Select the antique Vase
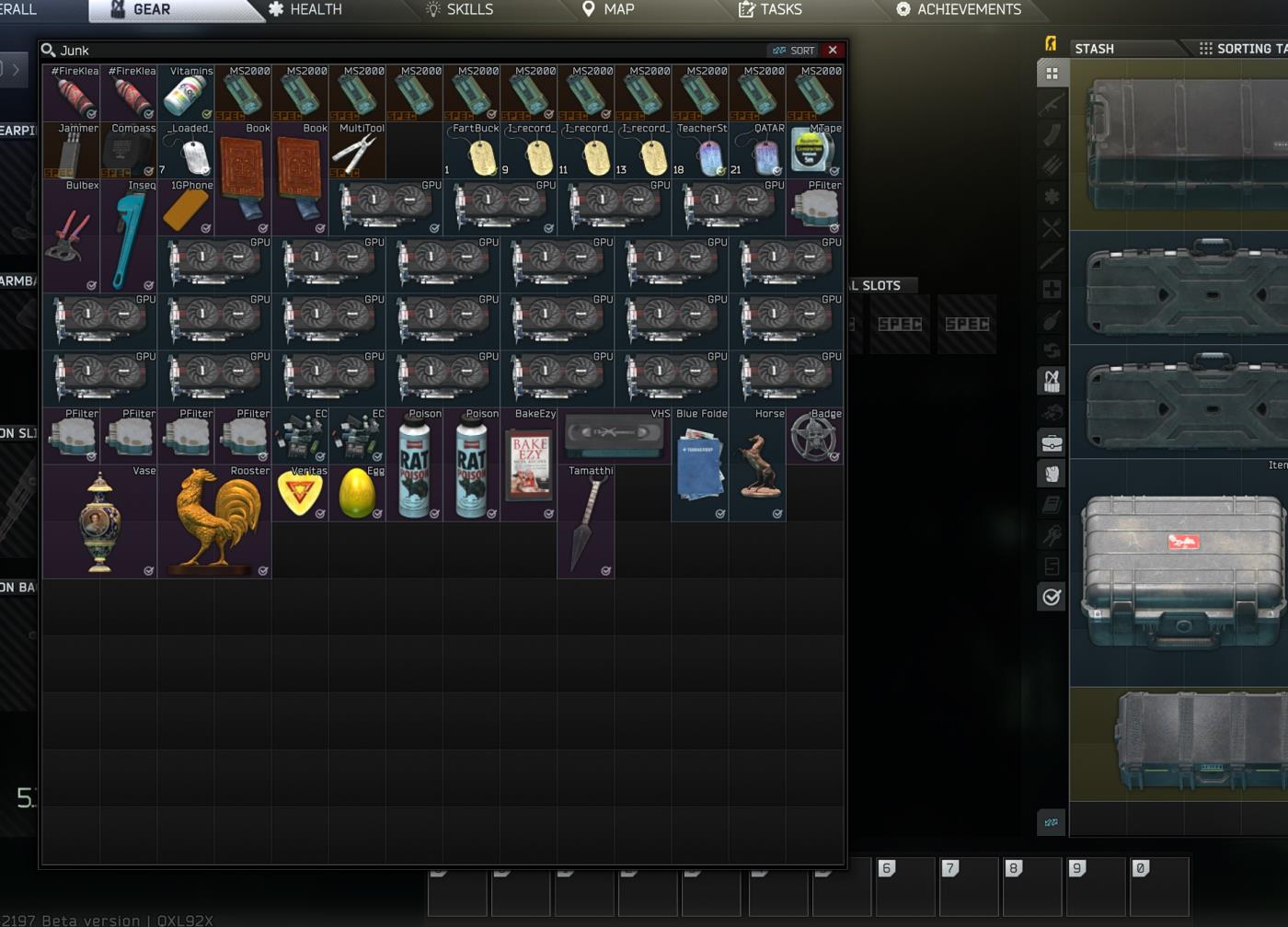This screenshot has width=1288, height=927. 100,521
